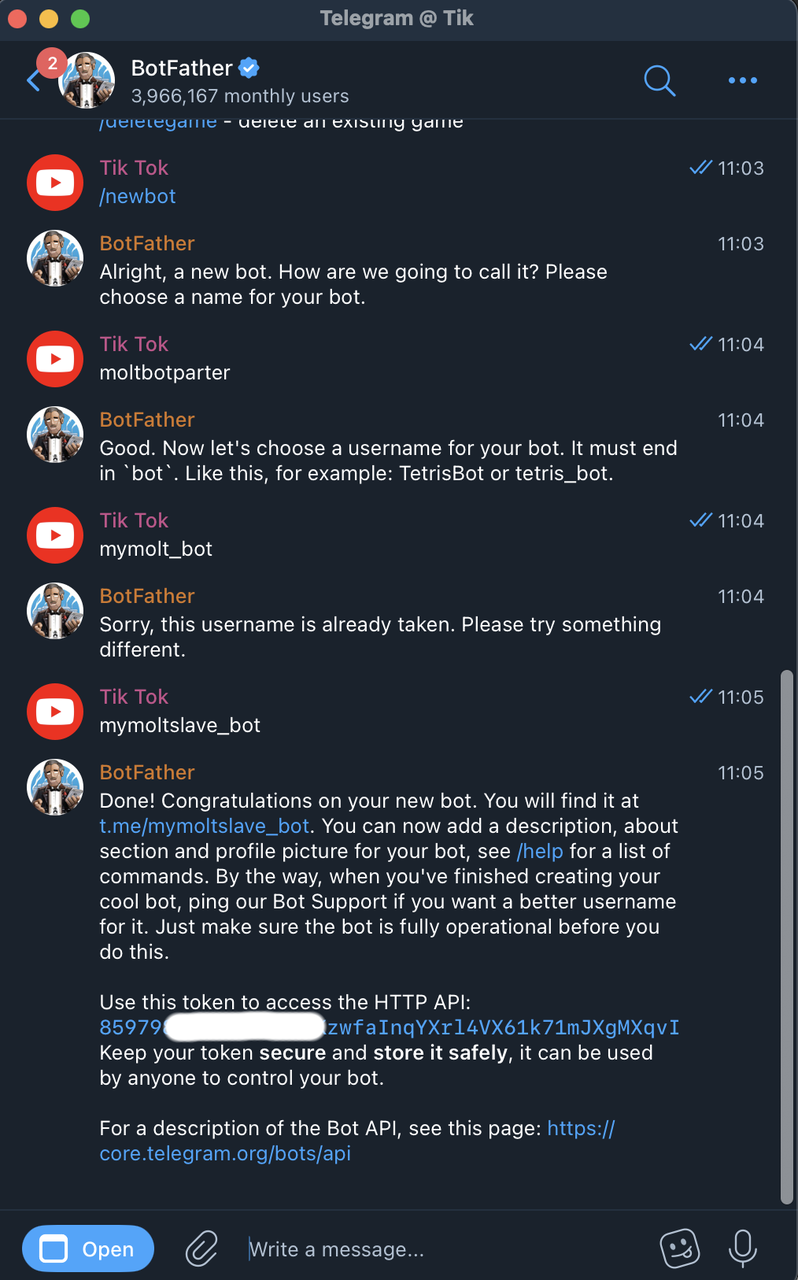Click the search magnifier icon in header
Screen dimensions: 798x1280
pyautogui.click(x=659, y=80)
